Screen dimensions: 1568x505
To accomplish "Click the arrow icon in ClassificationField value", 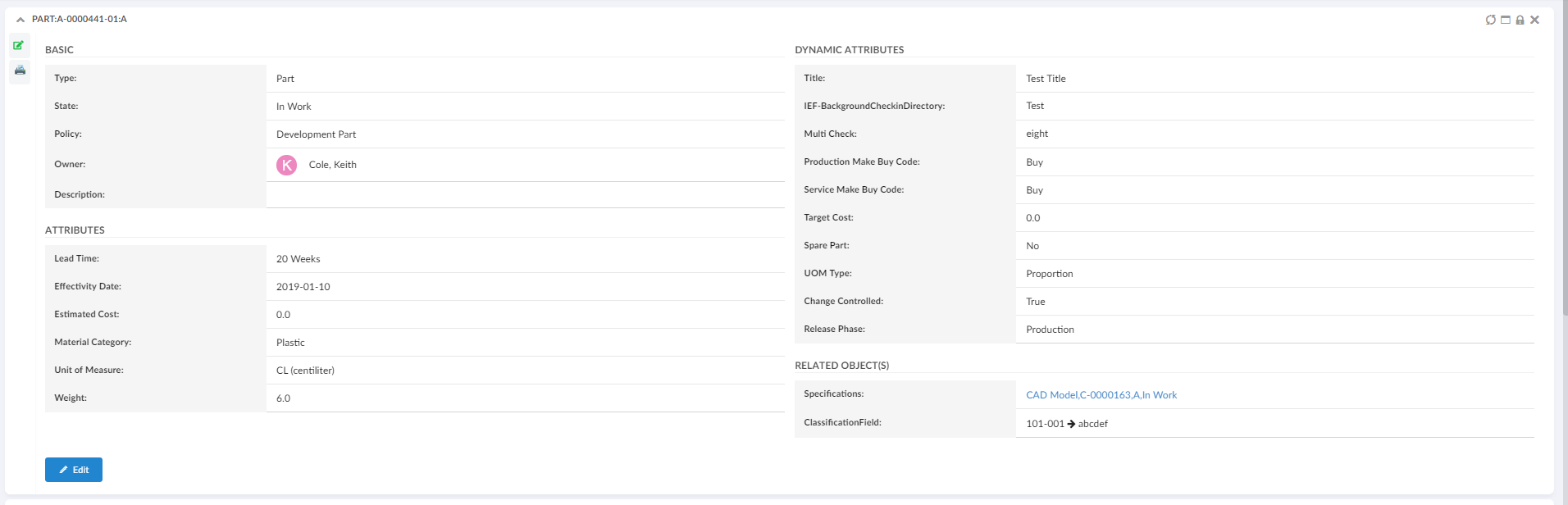I will click(x=1071, y=424).
